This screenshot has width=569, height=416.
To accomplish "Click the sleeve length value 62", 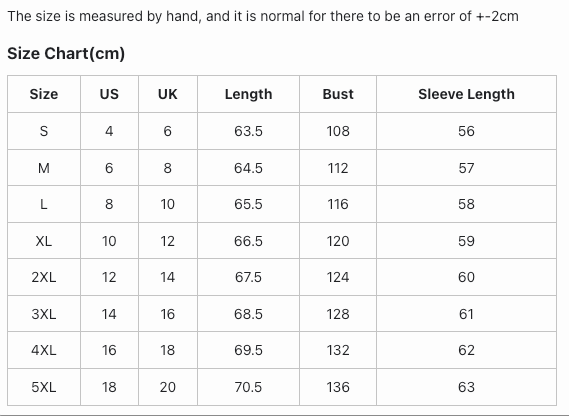I will click(x=466, y=350).
